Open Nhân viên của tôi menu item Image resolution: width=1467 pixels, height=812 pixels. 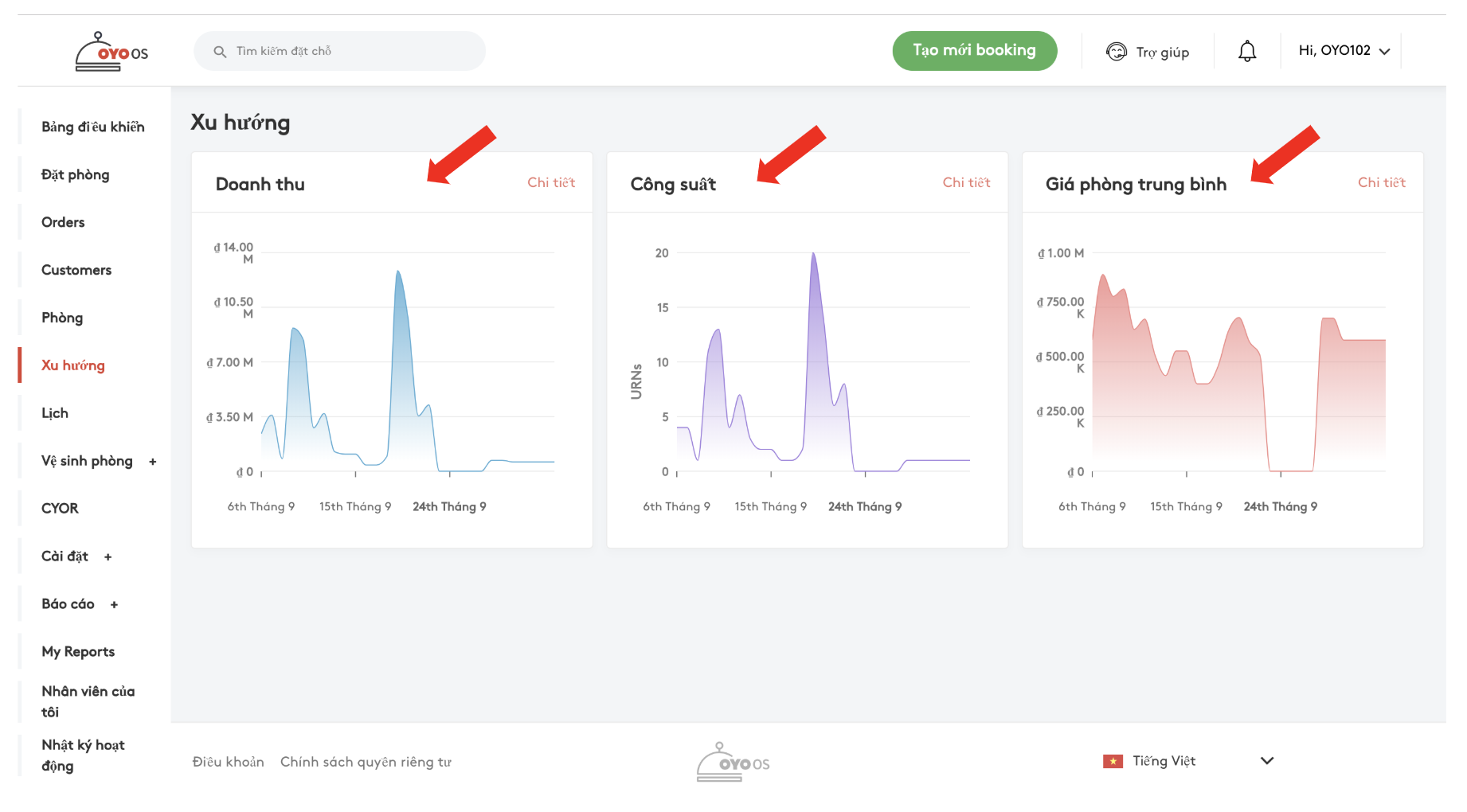point(88,701)
